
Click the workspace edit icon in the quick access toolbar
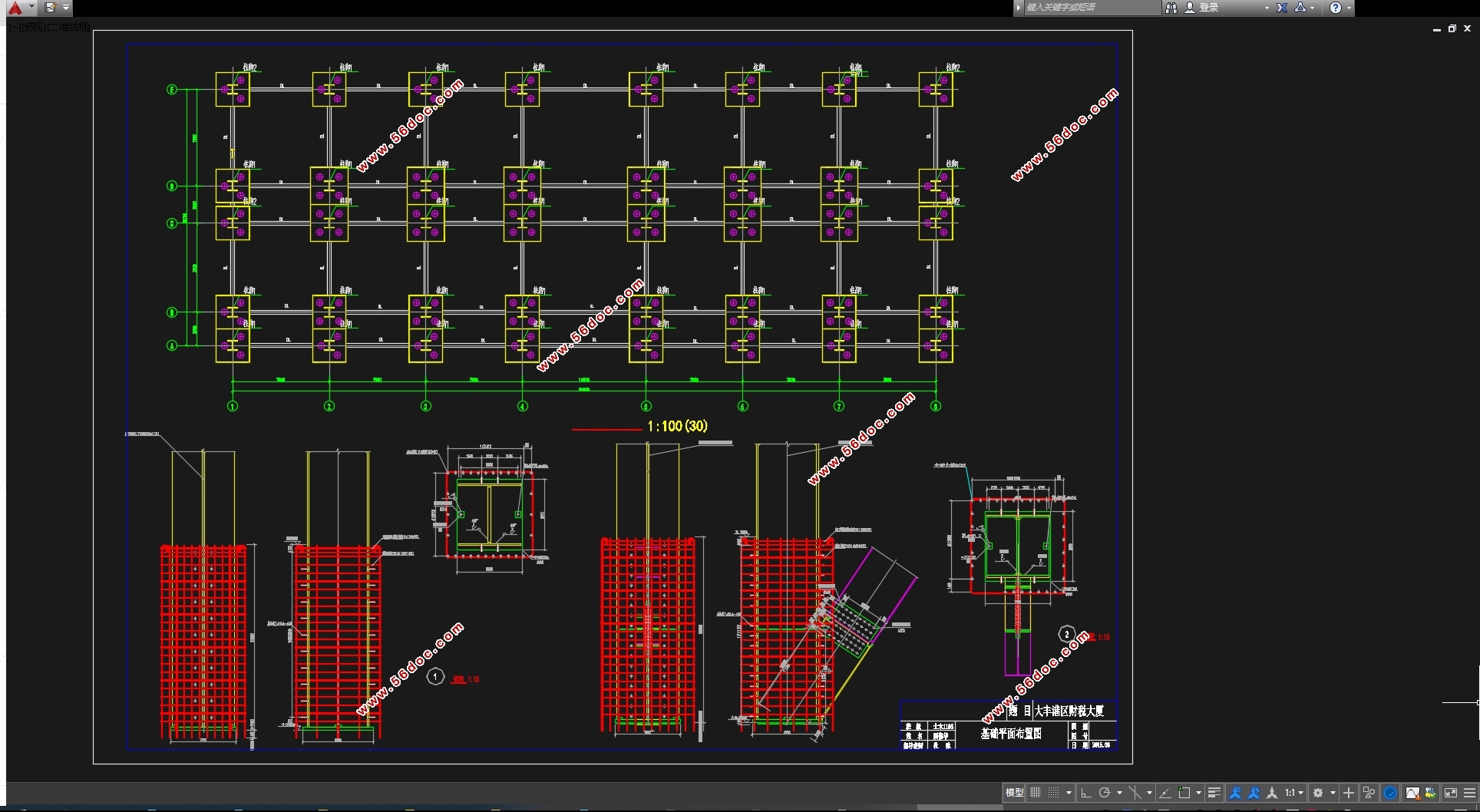[51, 7]
